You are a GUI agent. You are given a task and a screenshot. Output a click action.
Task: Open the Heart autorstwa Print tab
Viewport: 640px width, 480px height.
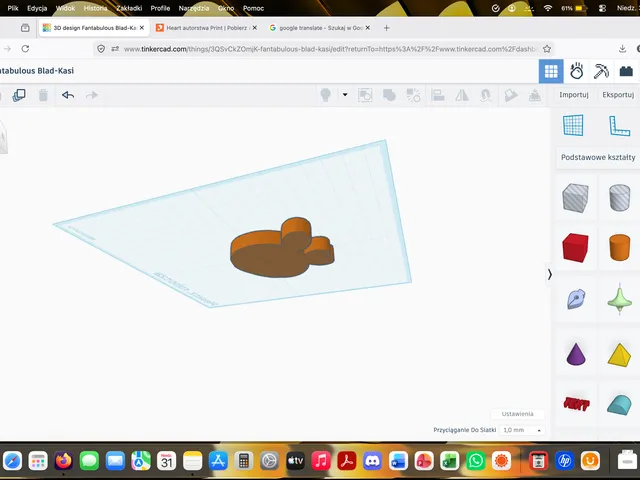[206, 28]
